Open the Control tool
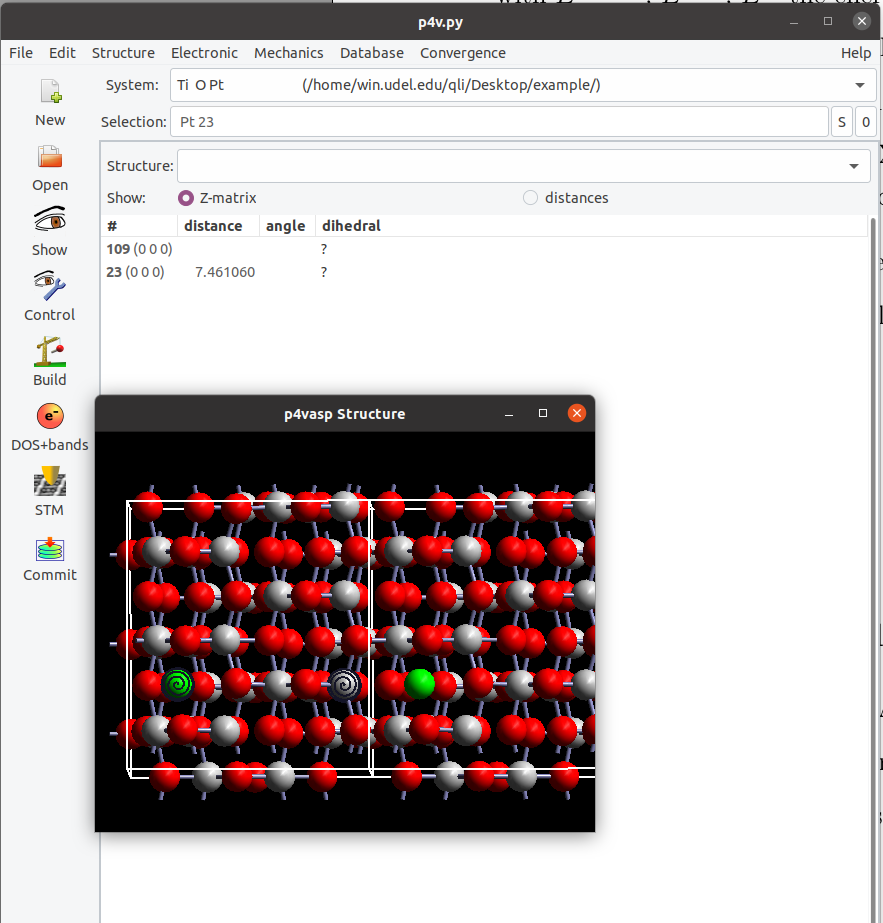This screenshot has height=923, width=883. click(50, 287)
